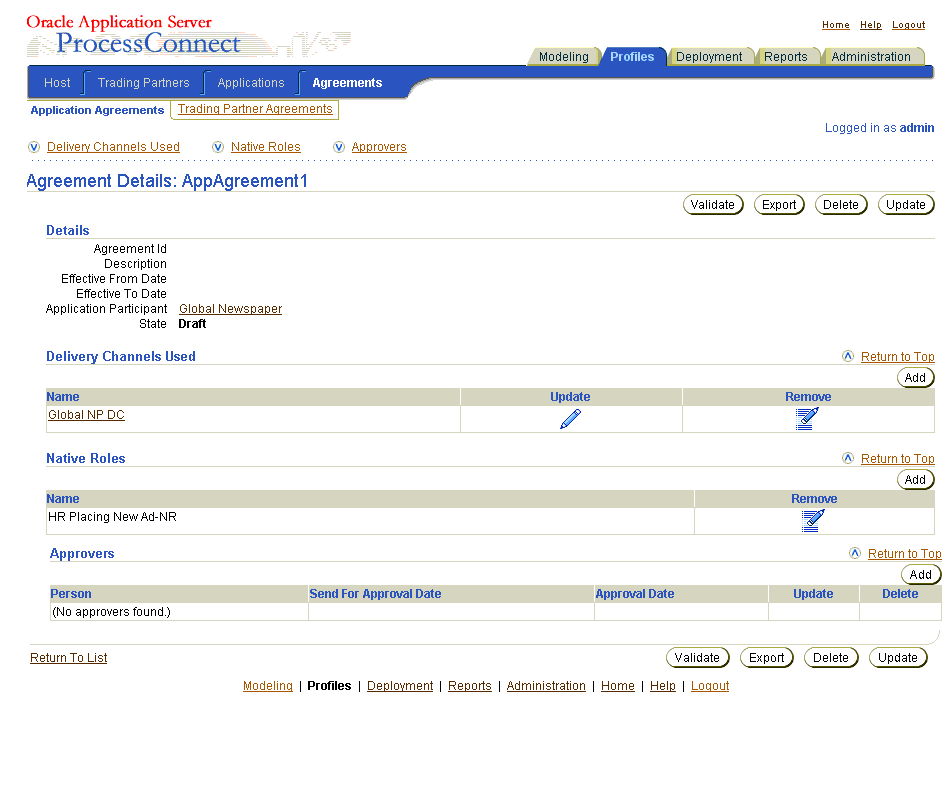
Task: Click the Home link in top header
Action: (x=835, y=25)
